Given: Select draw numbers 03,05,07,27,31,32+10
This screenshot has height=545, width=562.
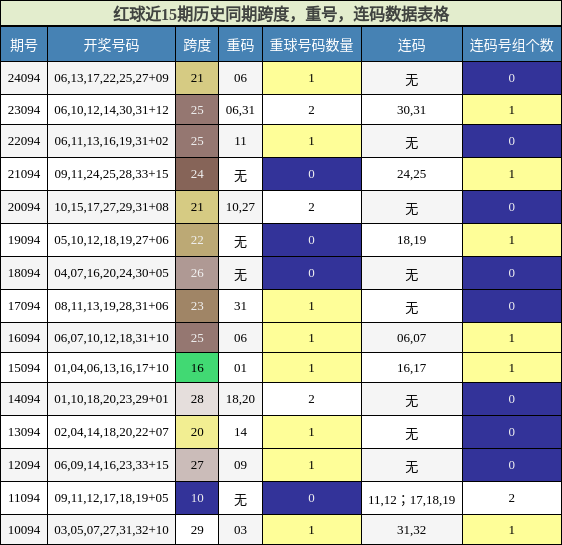Looking at the screenshot, I should [x=111, y=530].
